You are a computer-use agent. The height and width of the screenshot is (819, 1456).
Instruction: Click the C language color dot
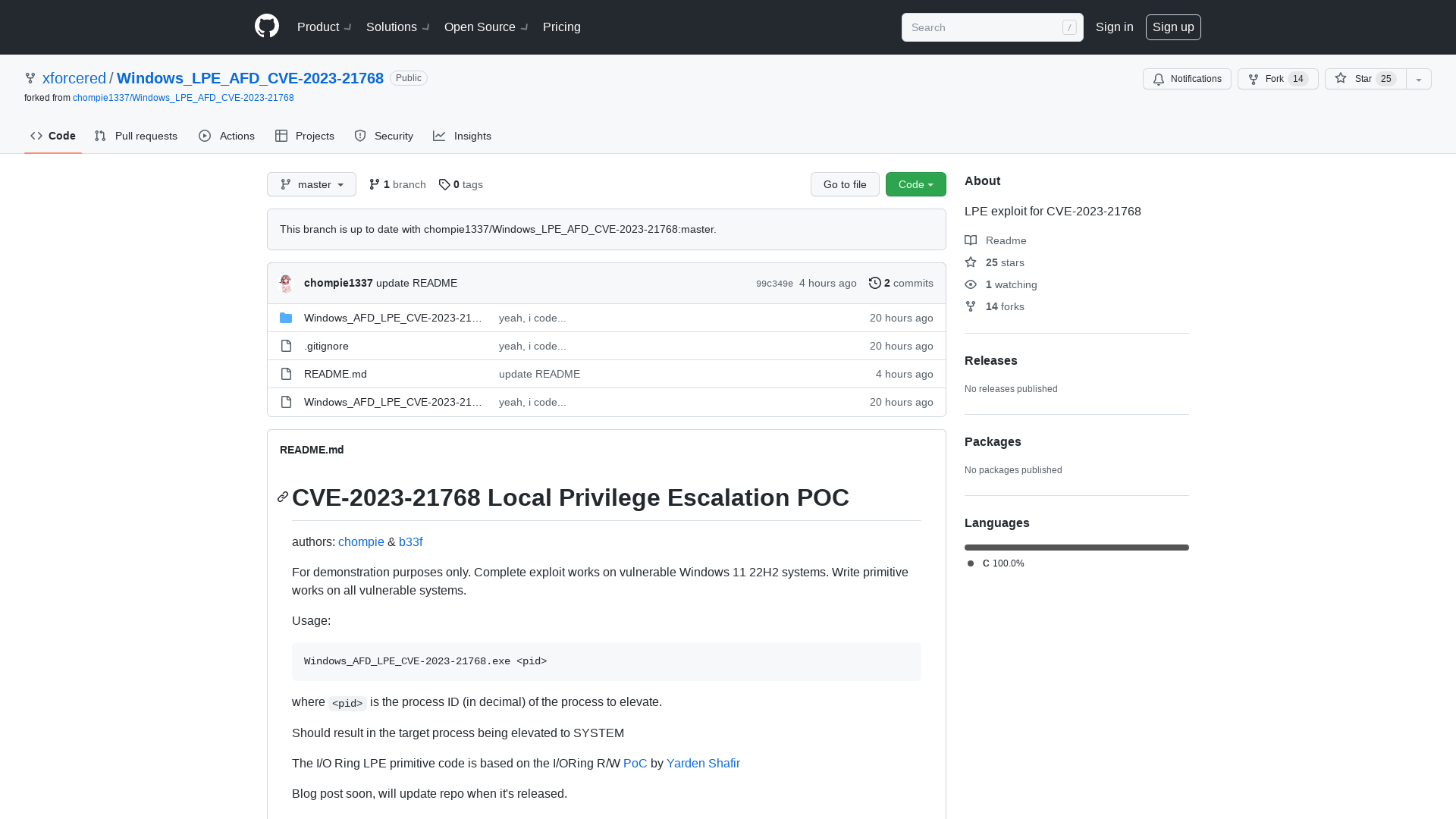click(971, 563)
